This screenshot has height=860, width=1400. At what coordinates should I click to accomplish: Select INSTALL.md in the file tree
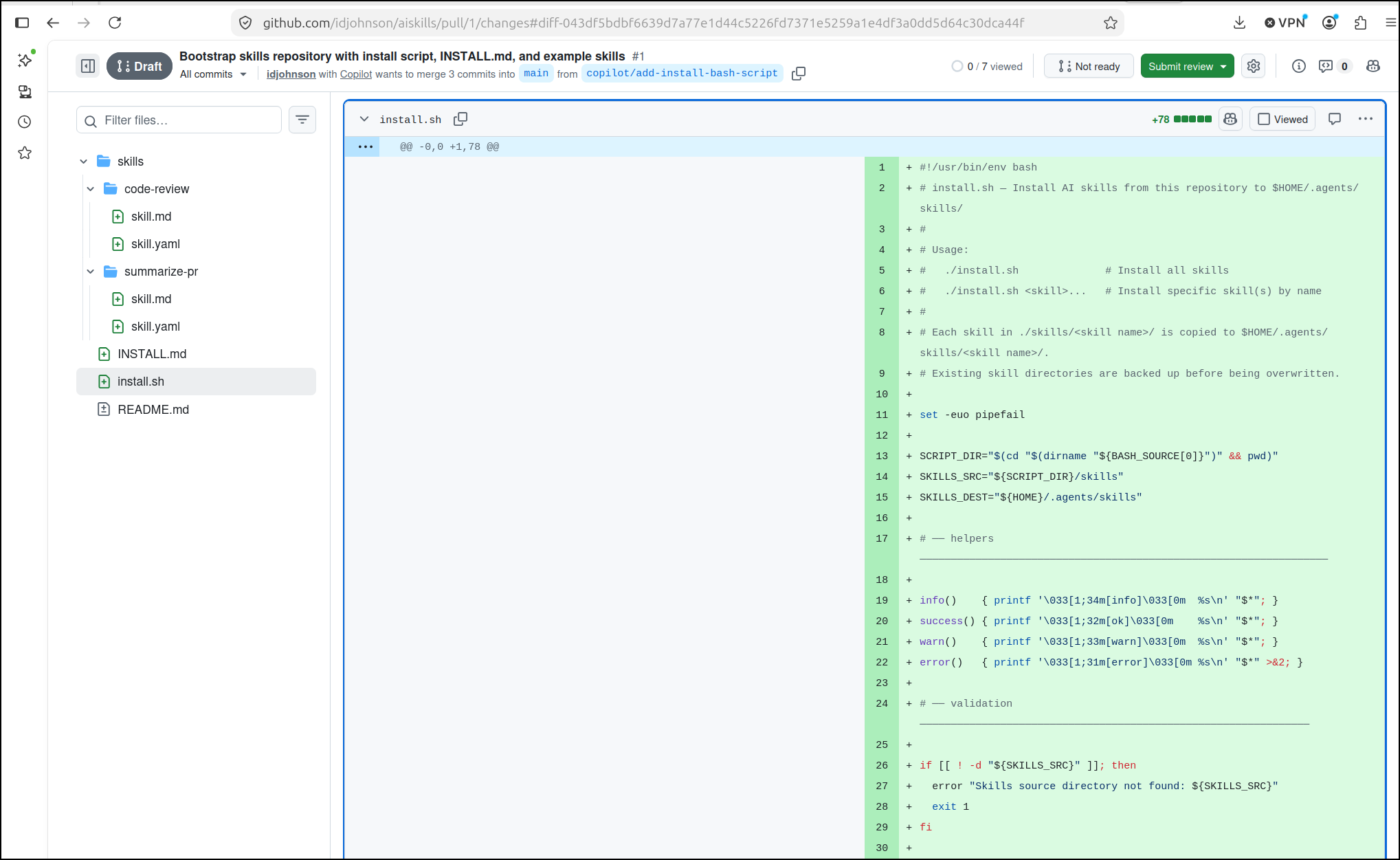(x=196, y=354)
